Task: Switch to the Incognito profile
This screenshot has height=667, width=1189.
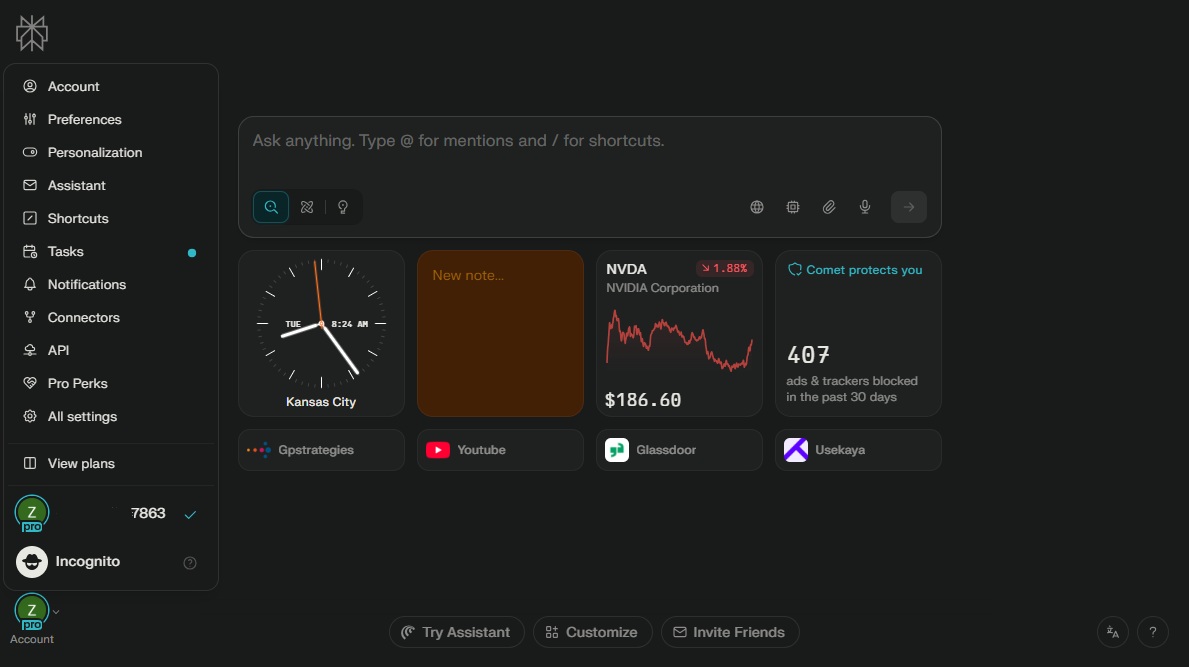Action: pos(88,562)
